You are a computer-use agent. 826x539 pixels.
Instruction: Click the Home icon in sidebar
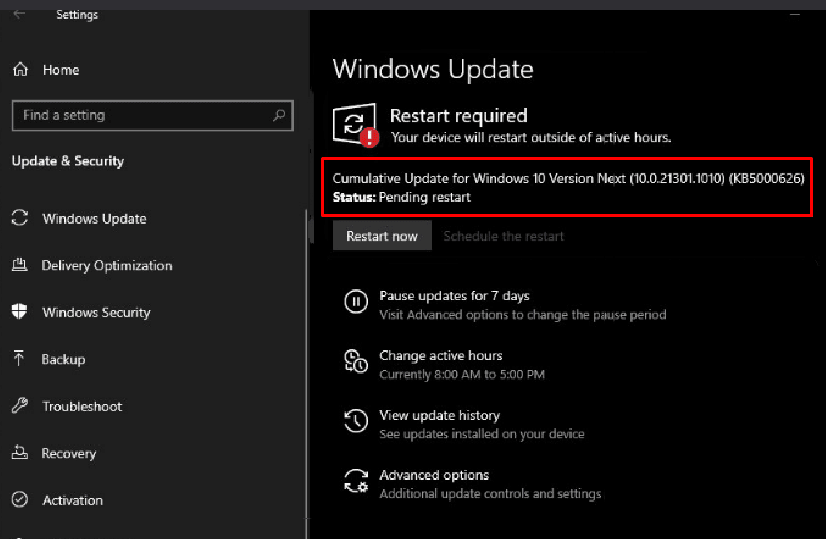[19, 70]
